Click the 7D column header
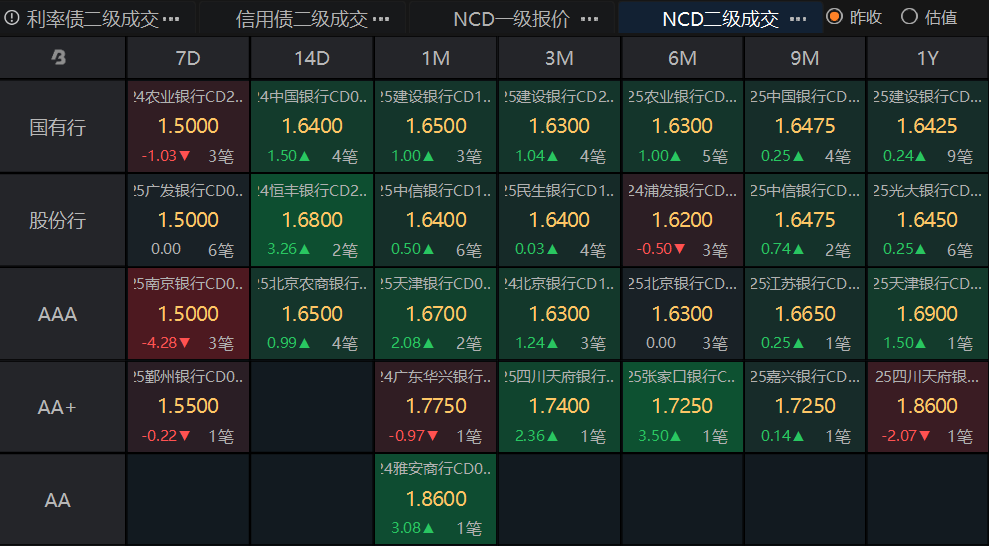989x546 pixels. (188, 58)
